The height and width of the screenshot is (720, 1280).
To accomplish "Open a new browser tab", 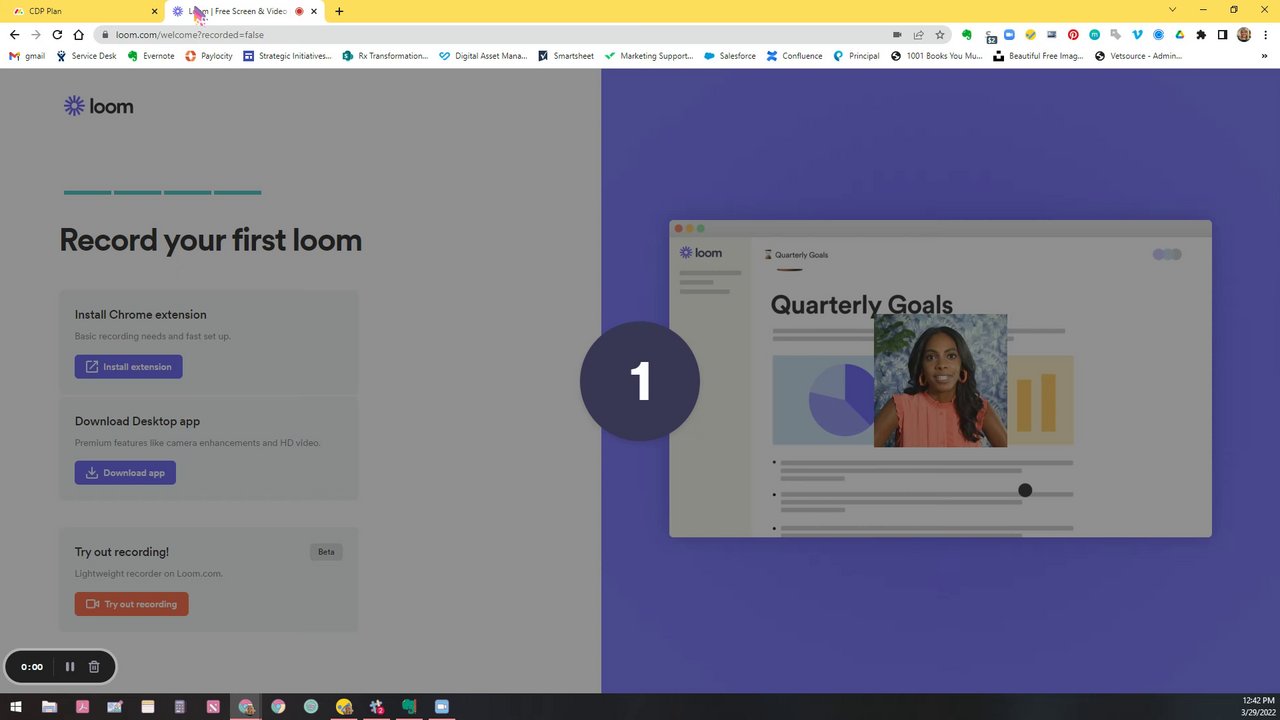I will pos(339,11).
